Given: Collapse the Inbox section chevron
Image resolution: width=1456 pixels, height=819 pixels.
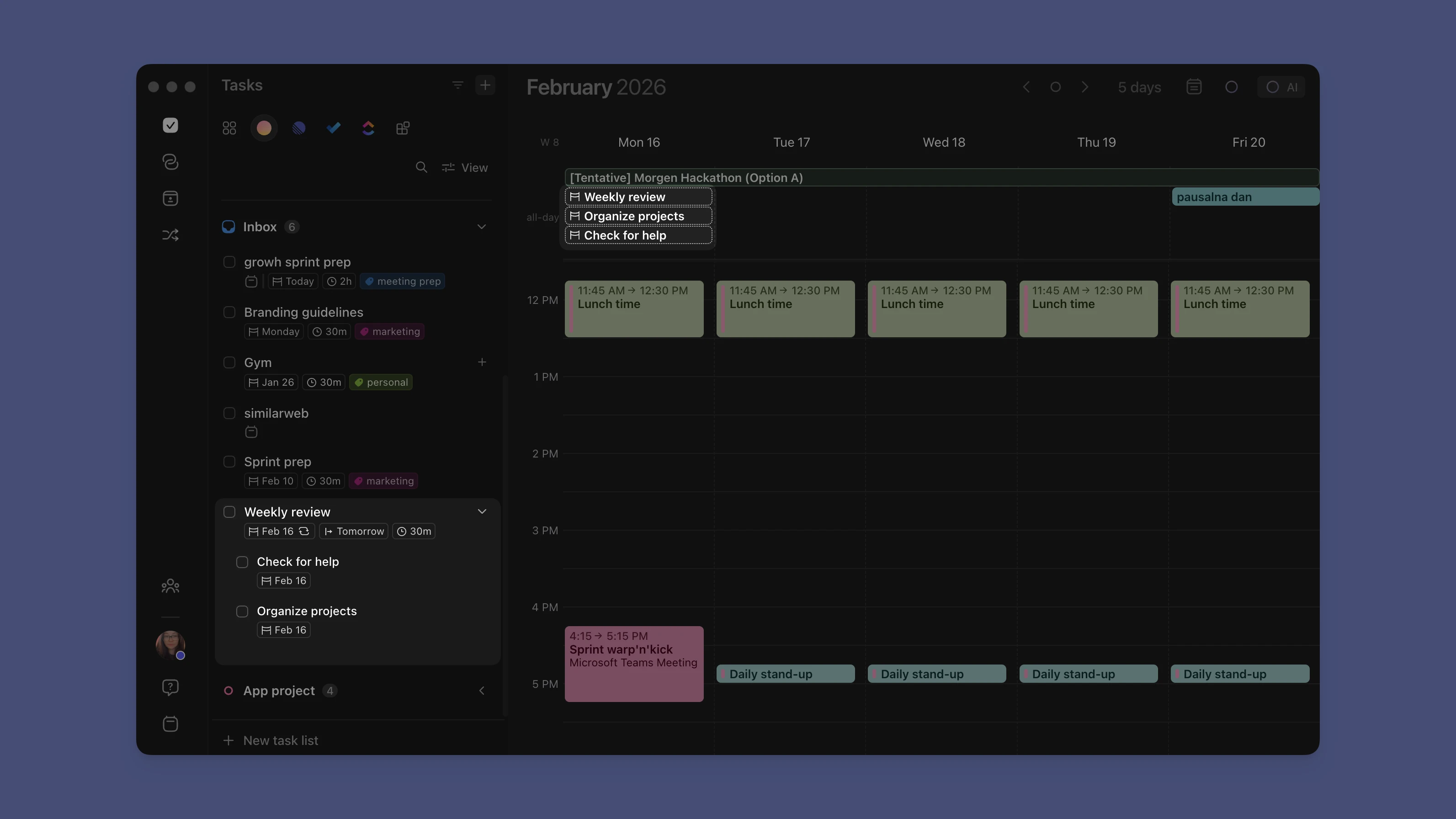Looking at the screenshot, I should click(x=482, y=226).
